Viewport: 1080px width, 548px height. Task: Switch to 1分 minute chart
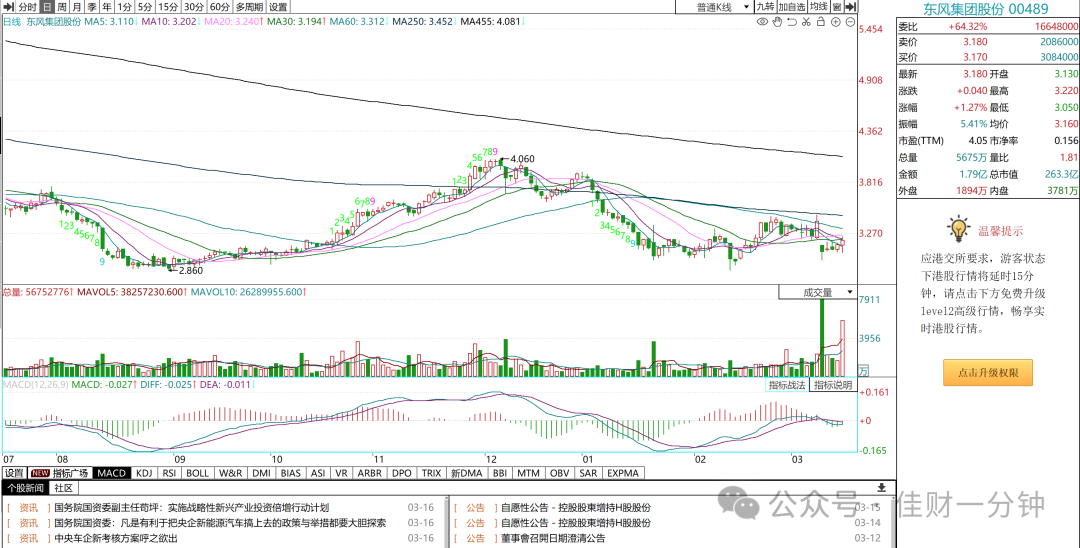coord(124,7)
